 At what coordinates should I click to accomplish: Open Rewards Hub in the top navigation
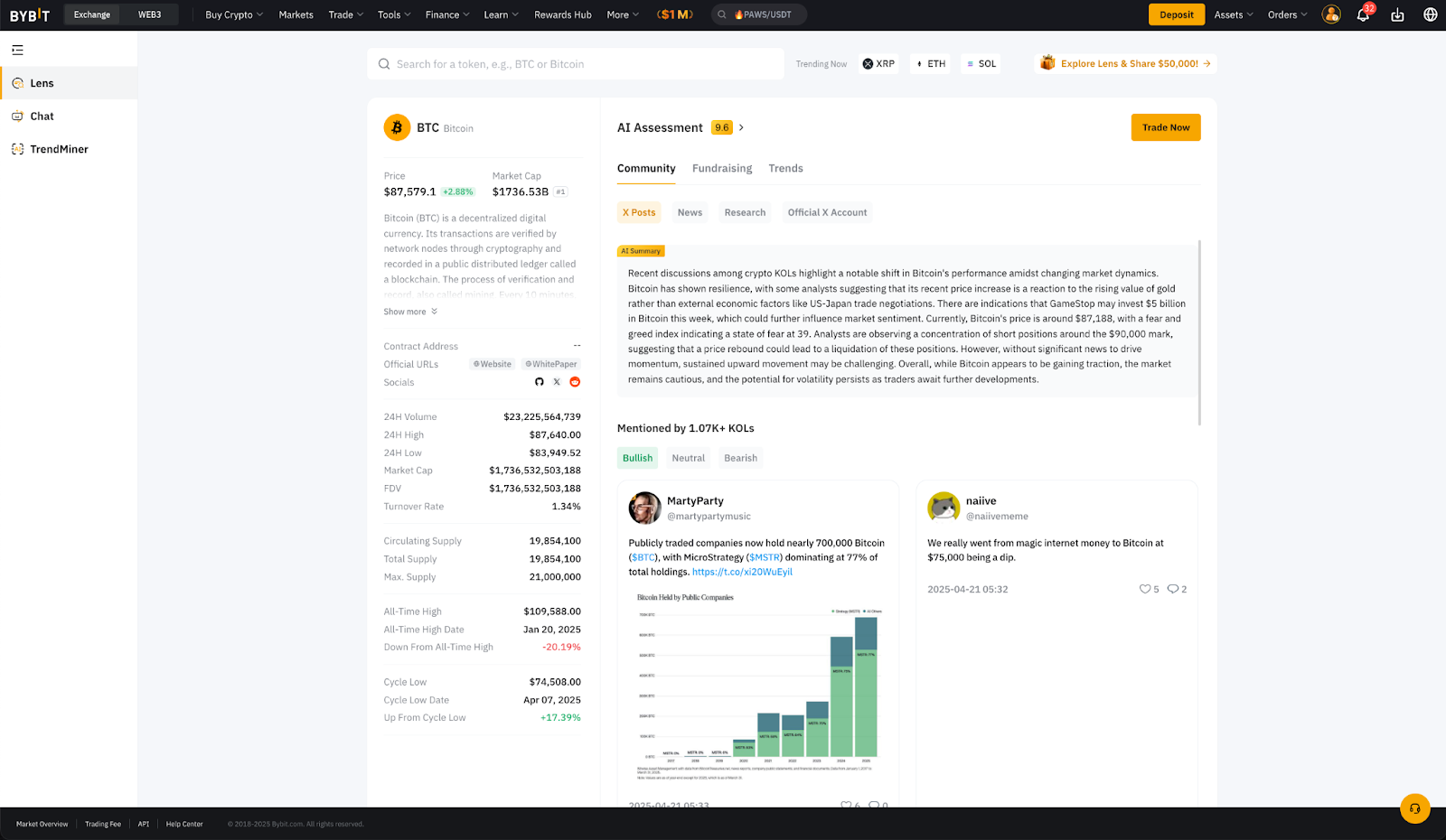tap(562, 14)
